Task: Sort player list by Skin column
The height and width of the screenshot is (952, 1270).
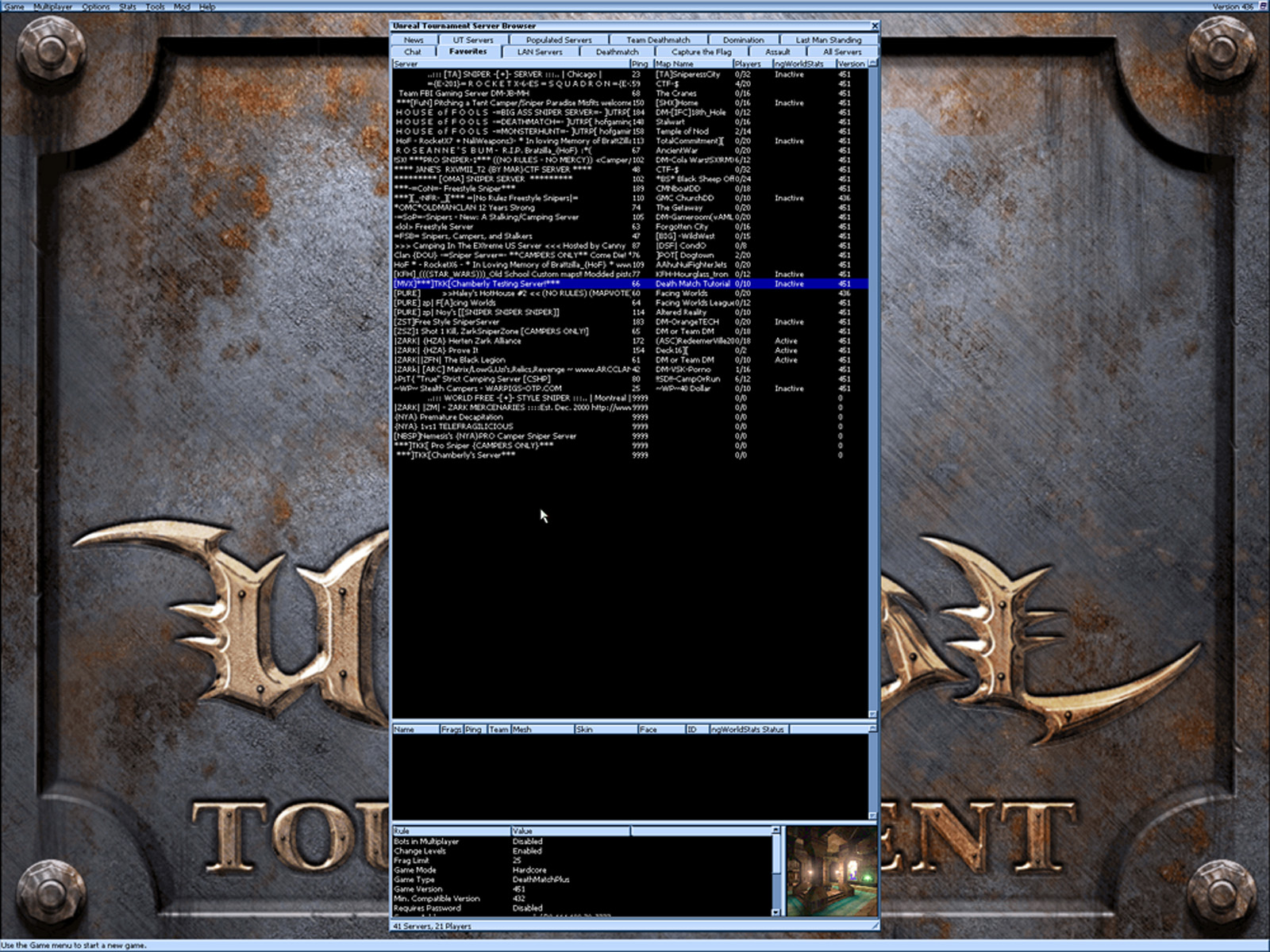Action: [x=606, y=729]
